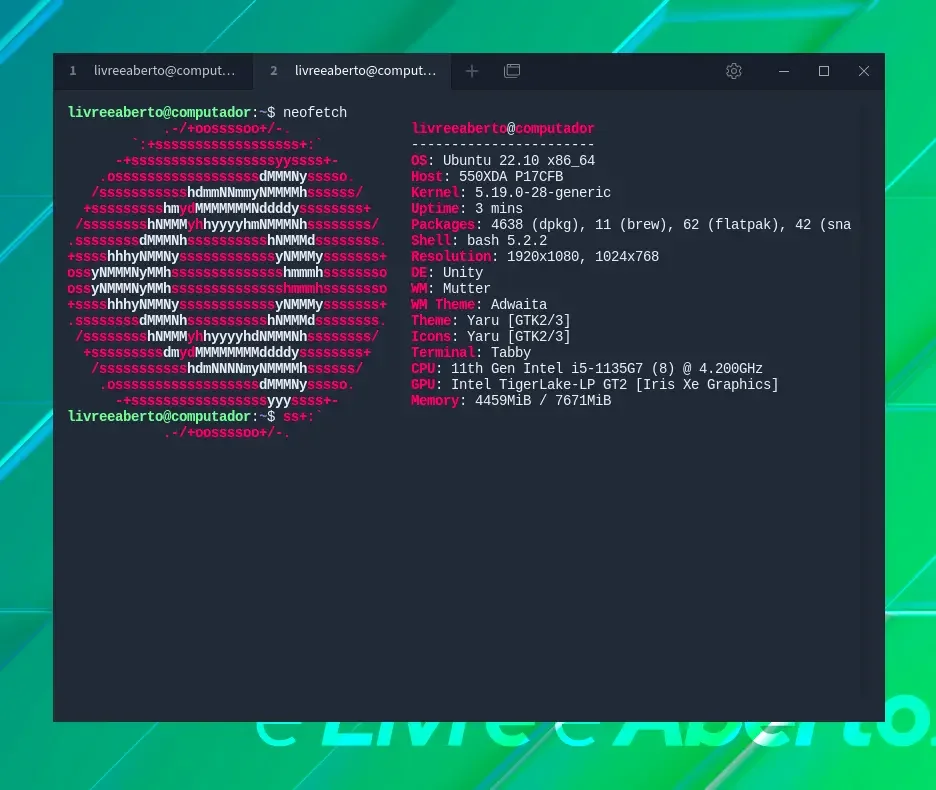Click the OS: Ubuntu 22.10 x86_64 line
Image resolution: width=936 pixels, height=790 pixels.
click(x=503, y=161)
